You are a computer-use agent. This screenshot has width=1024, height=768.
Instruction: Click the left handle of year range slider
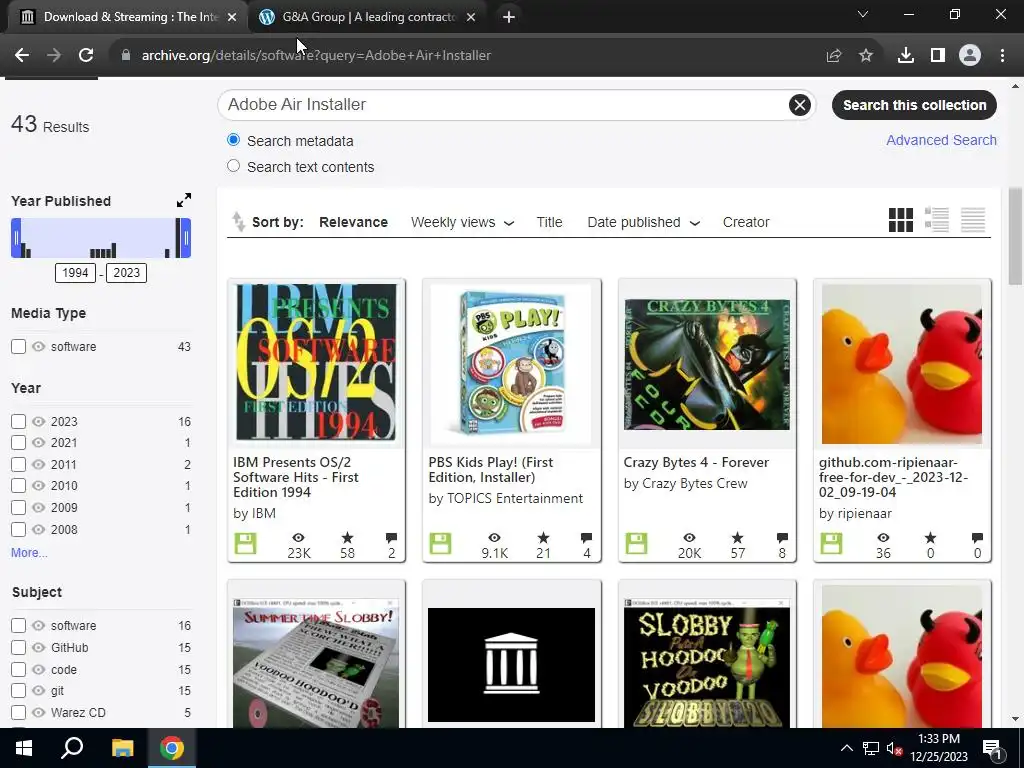(x=16, y=238)
